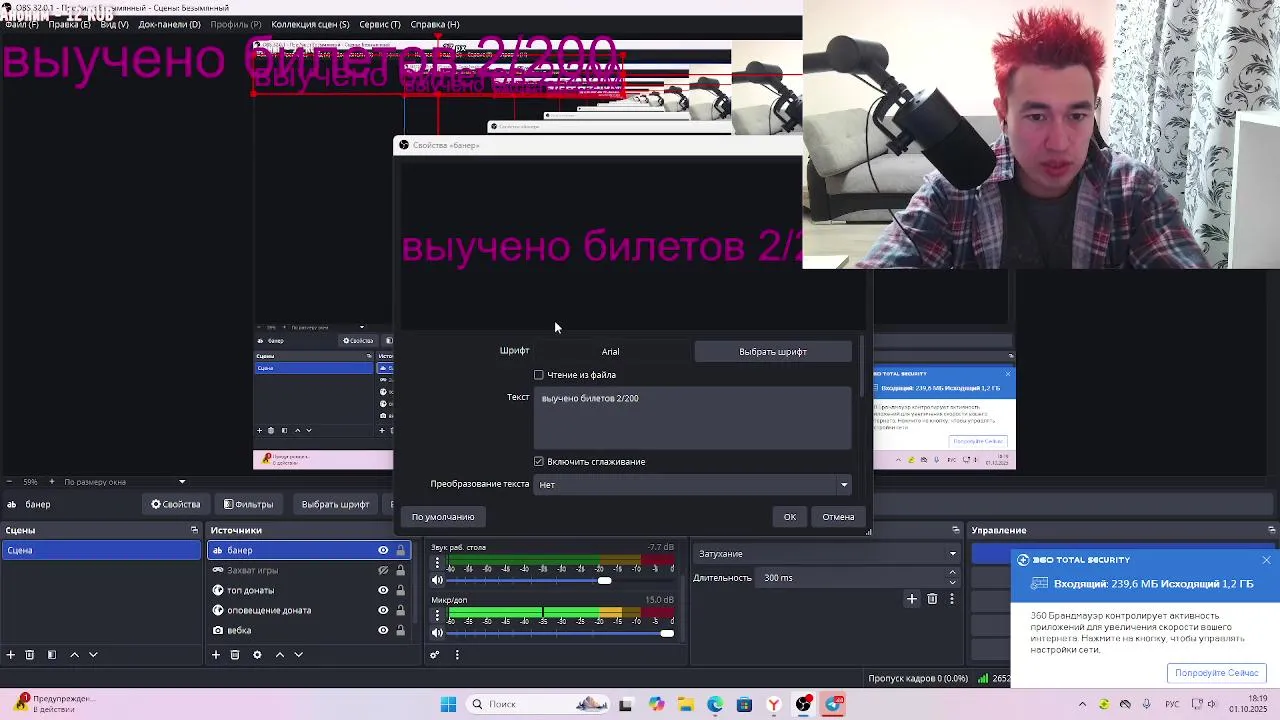Toggle lock on the вебка source
1280x720 pixels.
tap(401, 630)
